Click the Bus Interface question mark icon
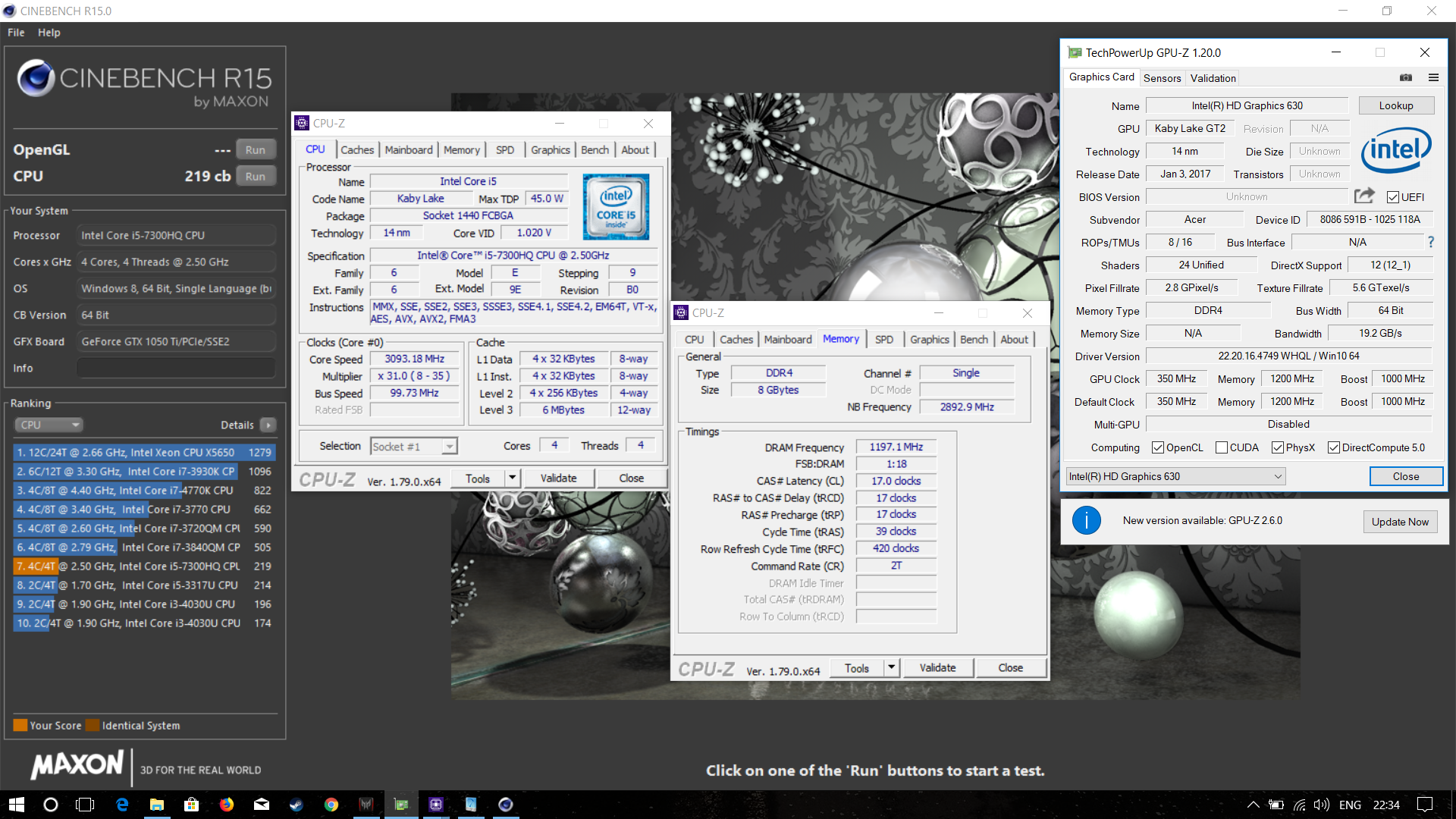The image size is (1456, 819). pos(1431,243)
